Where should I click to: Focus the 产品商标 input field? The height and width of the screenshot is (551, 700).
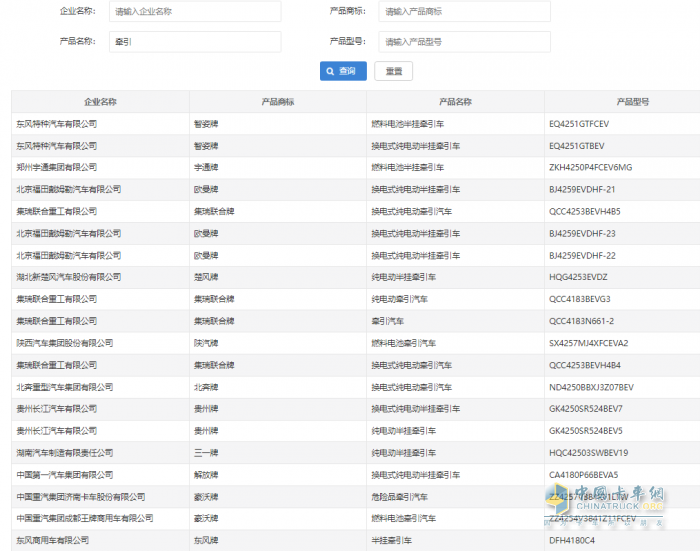pyautogui.click(x=464, y=12)
